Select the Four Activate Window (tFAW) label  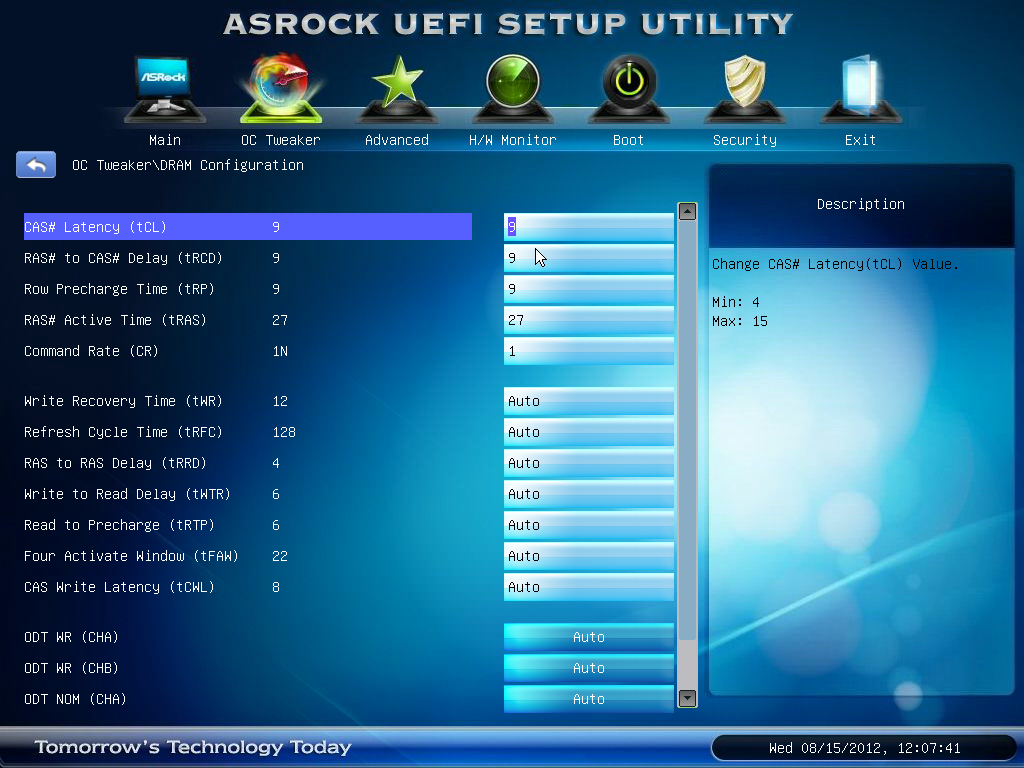tap(131, 556)
